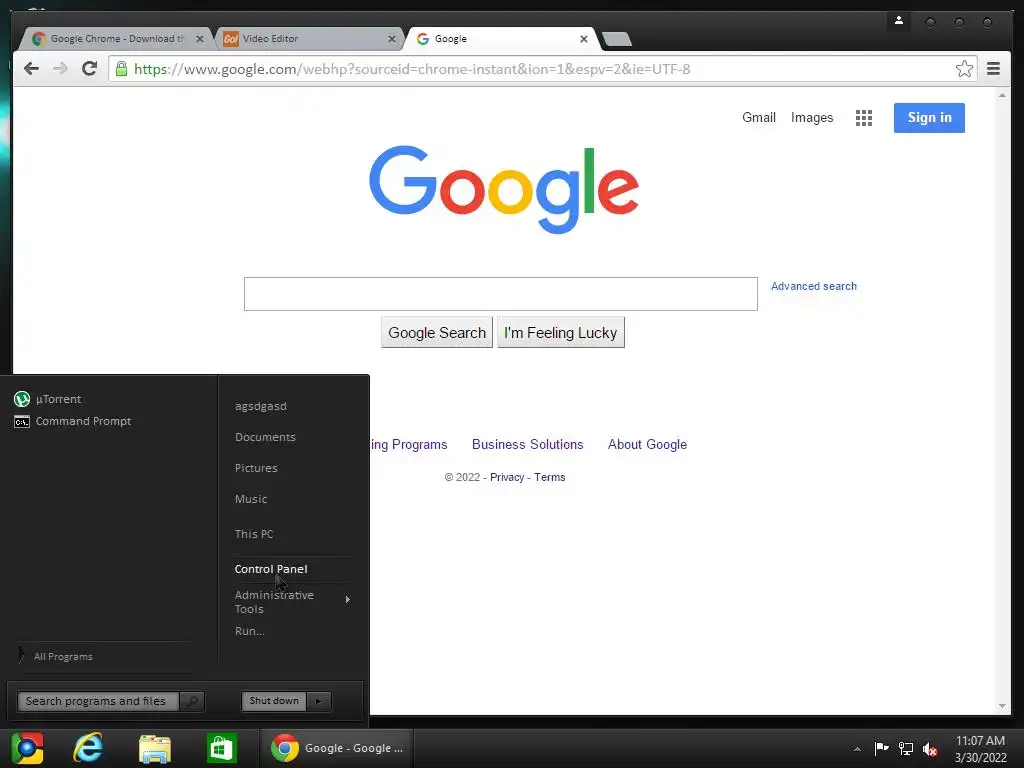Close the Google Chrome Download tab
The height and width of the screenshot is (768, 1024).
click(200, 39)
